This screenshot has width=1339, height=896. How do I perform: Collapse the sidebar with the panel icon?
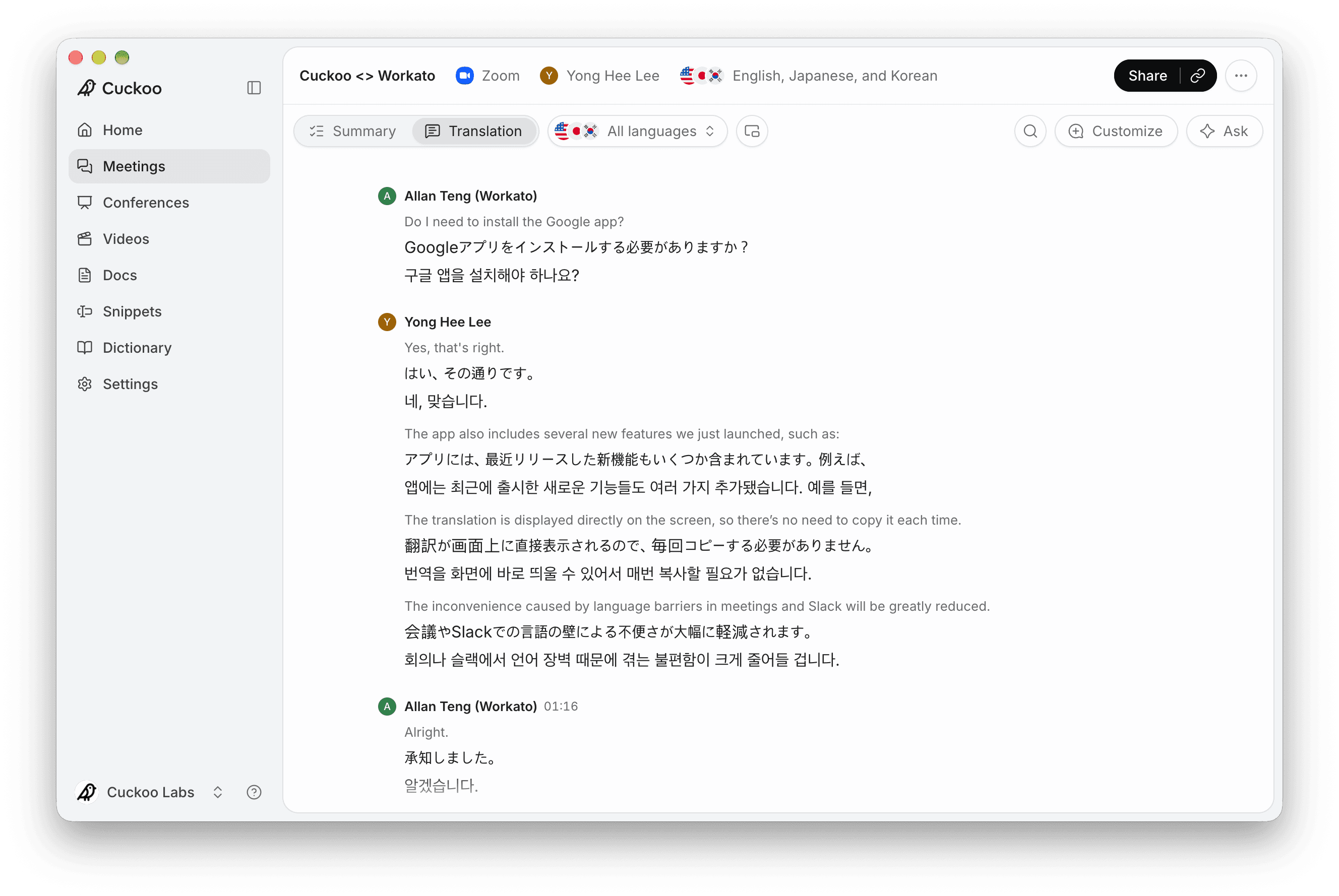point(254,87)
